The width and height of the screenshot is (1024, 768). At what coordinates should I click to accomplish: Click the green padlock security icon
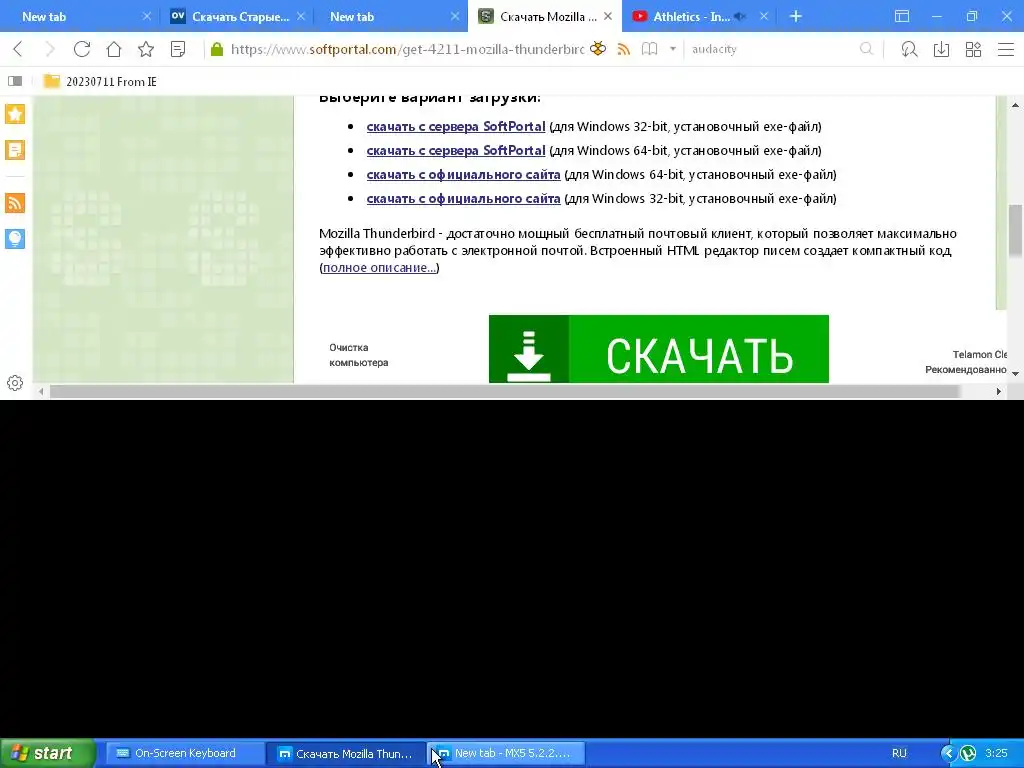217,49
